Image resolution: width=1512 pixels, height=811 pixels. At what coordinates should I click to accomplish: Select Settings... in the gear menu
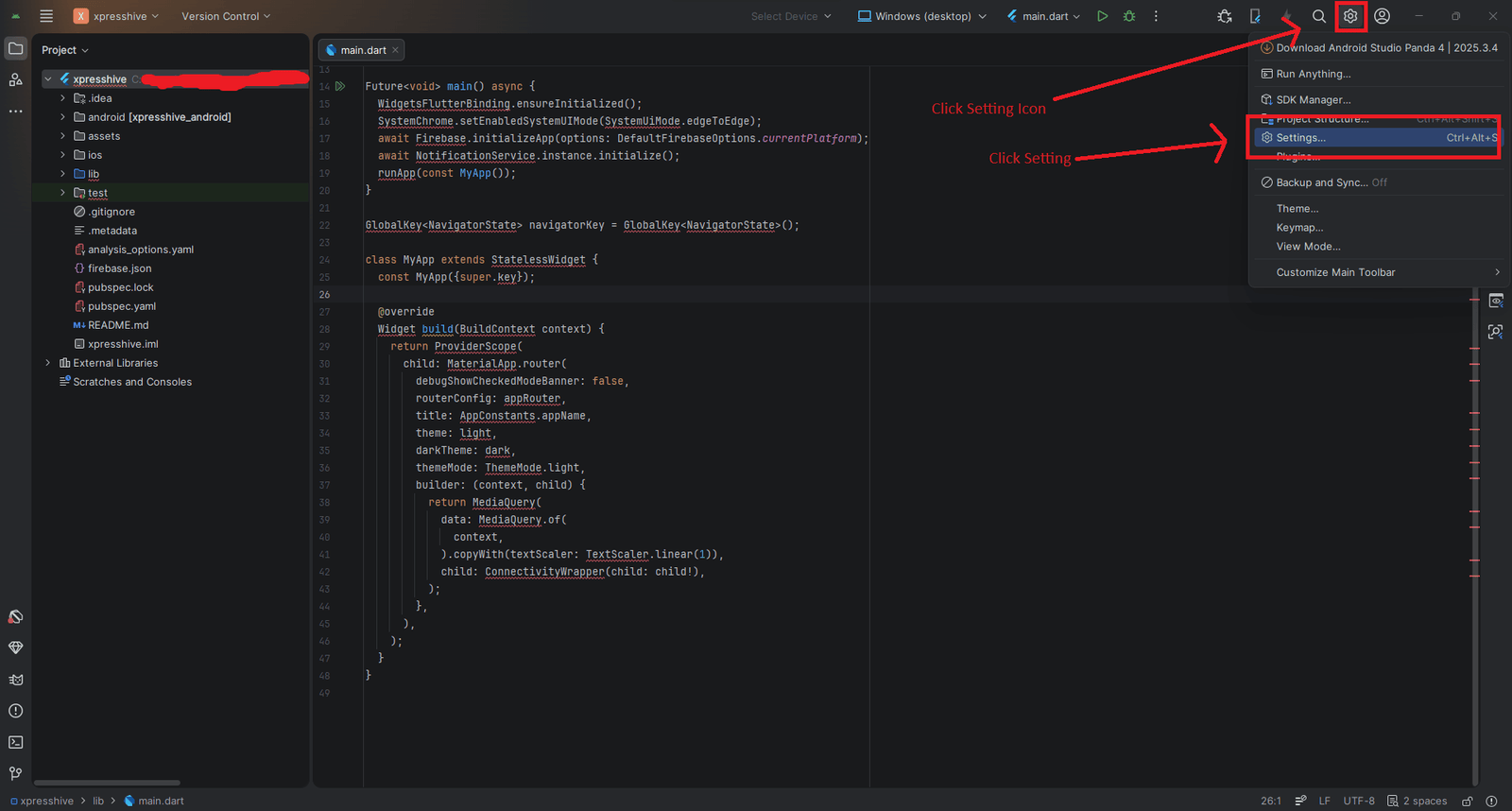pyautogui.click(x=1378, y=137)
